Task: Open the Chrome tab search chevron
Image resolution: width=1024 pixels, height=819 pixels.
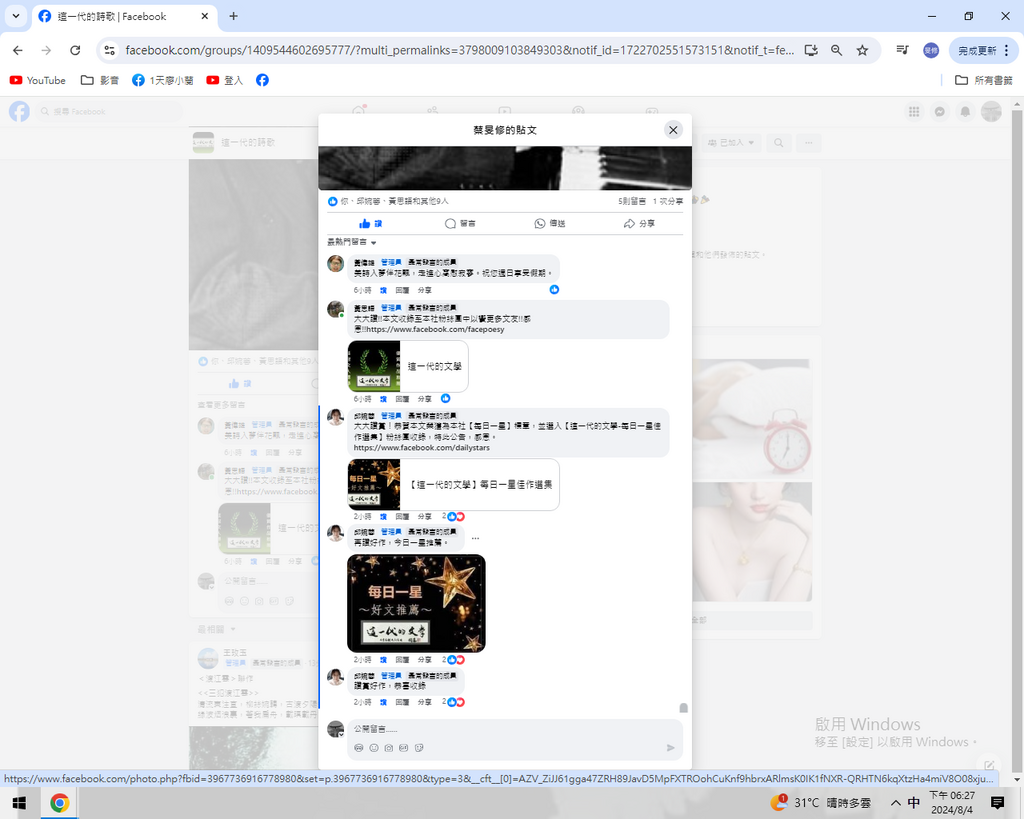Action: coord(16,16)
